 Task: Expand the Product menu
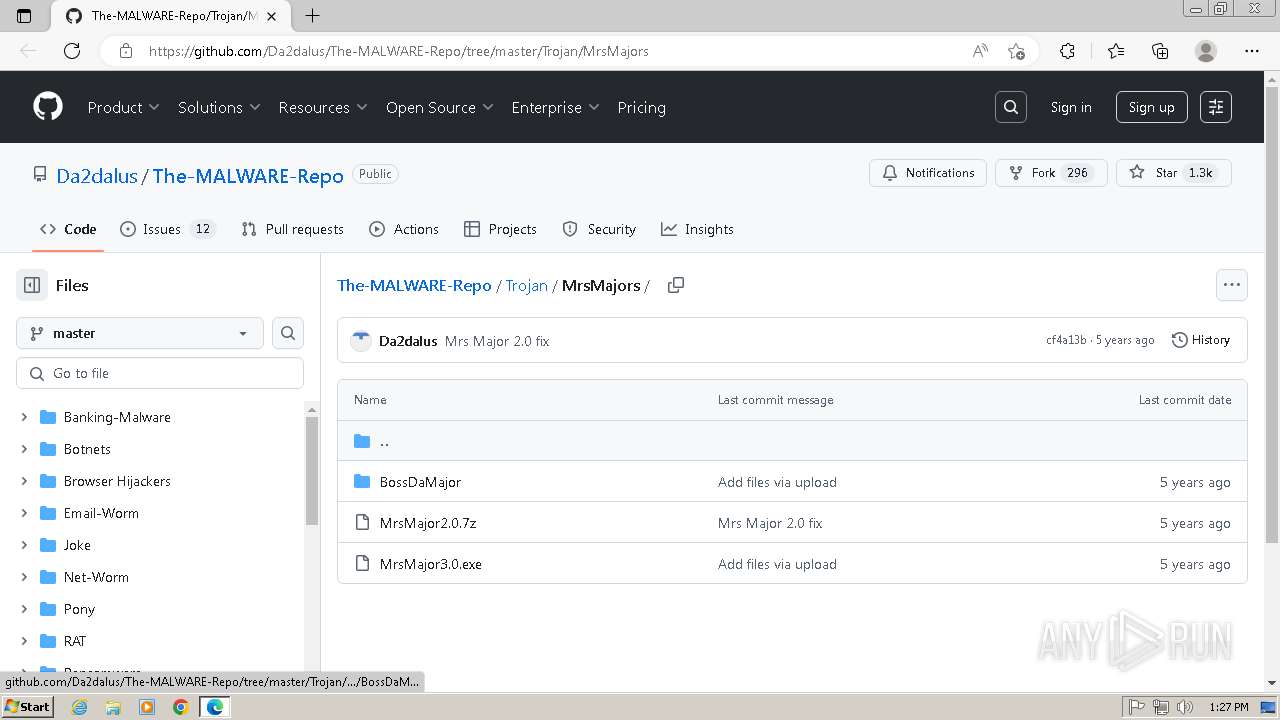pos(123,107)
